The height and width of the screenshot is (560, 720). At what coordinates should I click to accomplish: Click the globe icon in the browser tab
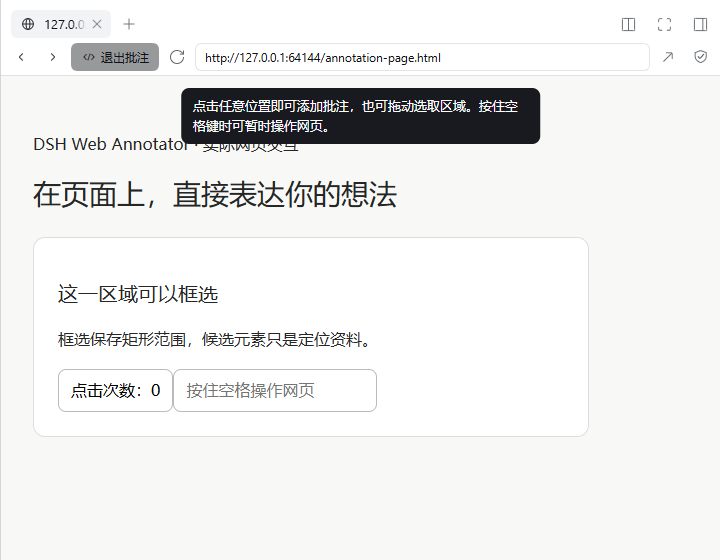pos(28,24)
